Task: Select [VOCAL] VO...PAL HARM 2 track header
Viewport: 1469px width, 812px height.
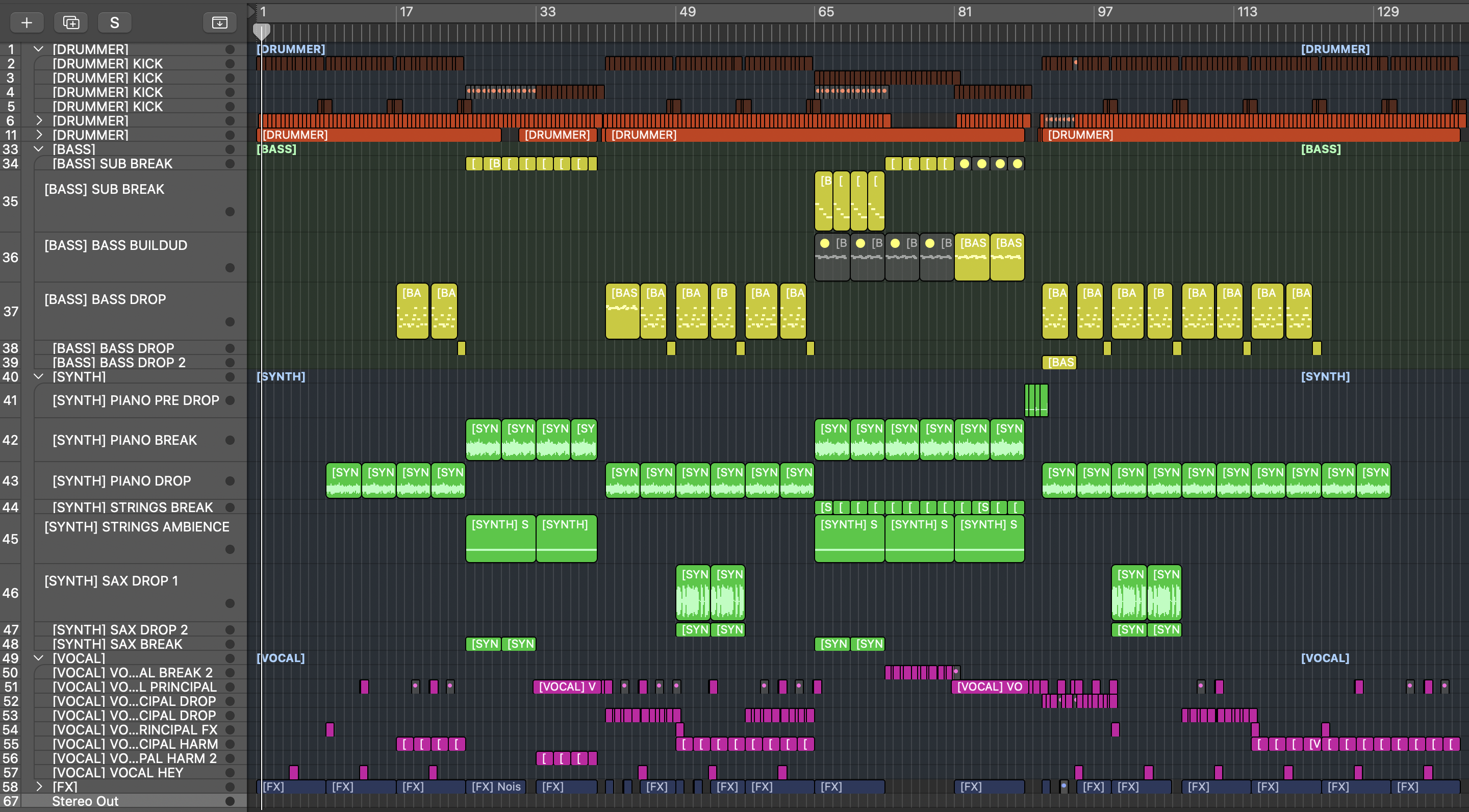Action: (123, 758)
